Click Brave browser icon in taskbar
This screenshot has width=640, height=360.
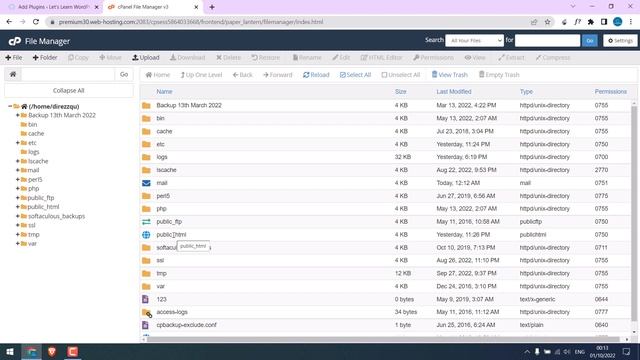tap(52, 351)
